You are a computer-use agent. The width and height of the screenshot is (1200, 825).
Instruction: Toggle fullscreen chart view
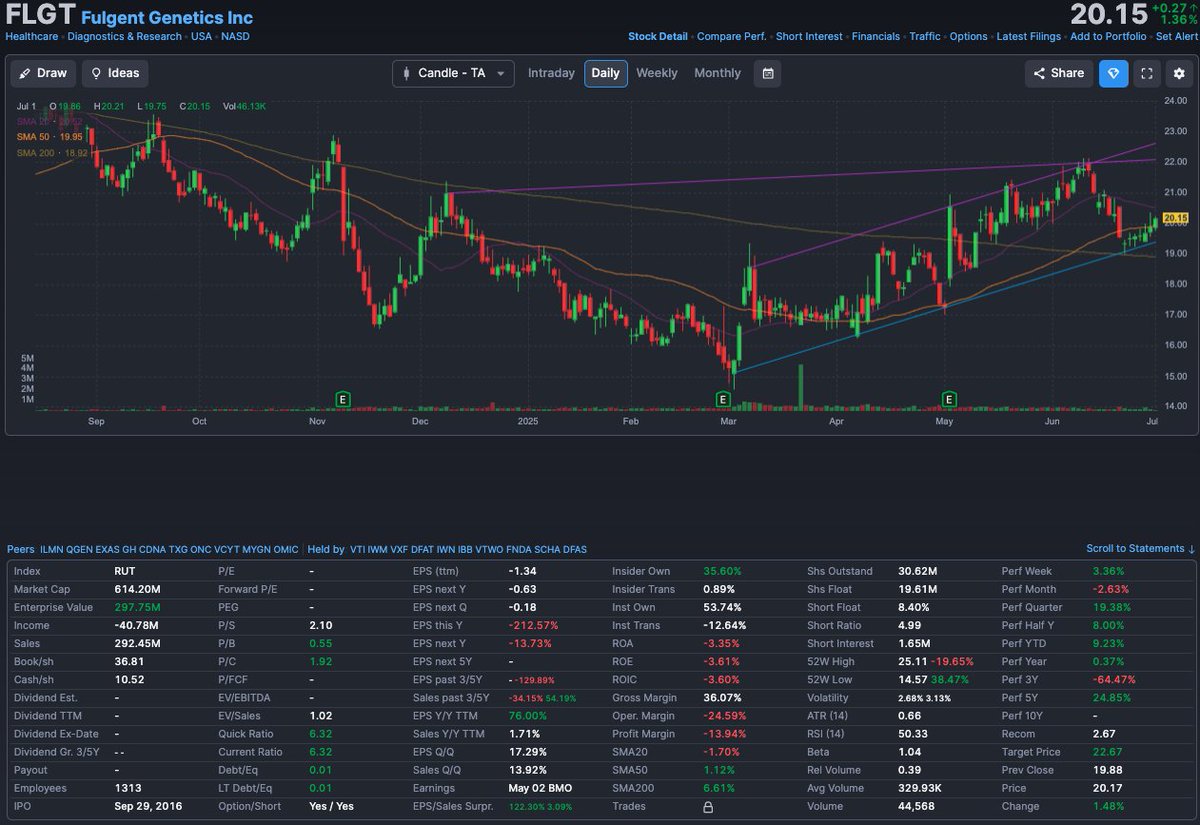[1147, 73]
